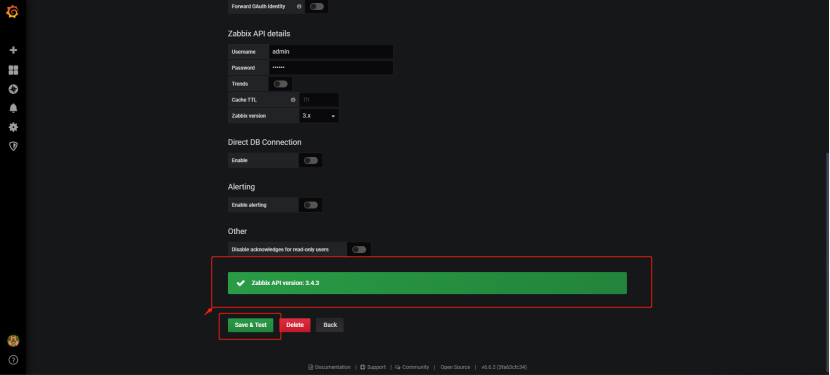Open the Create plus menu
830x375 pixels.
click(13, 50)
